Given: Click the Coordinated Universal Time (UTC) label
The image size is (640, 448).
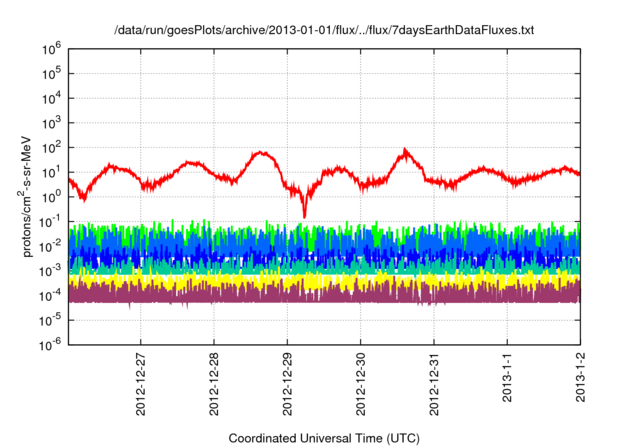Looking at the screenshot, I should pos(324,438).
